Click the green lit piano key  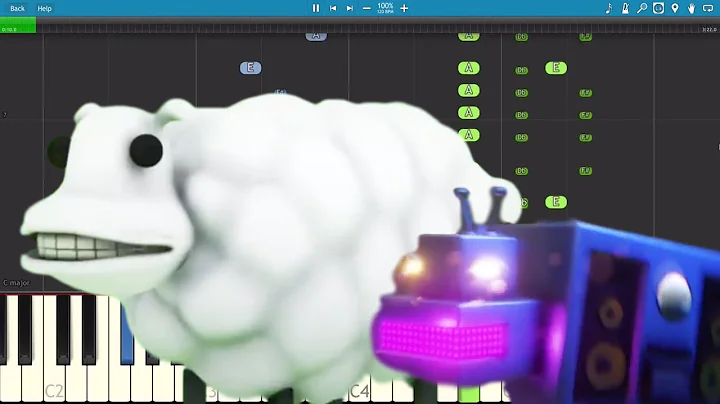[x=468, y=394]
